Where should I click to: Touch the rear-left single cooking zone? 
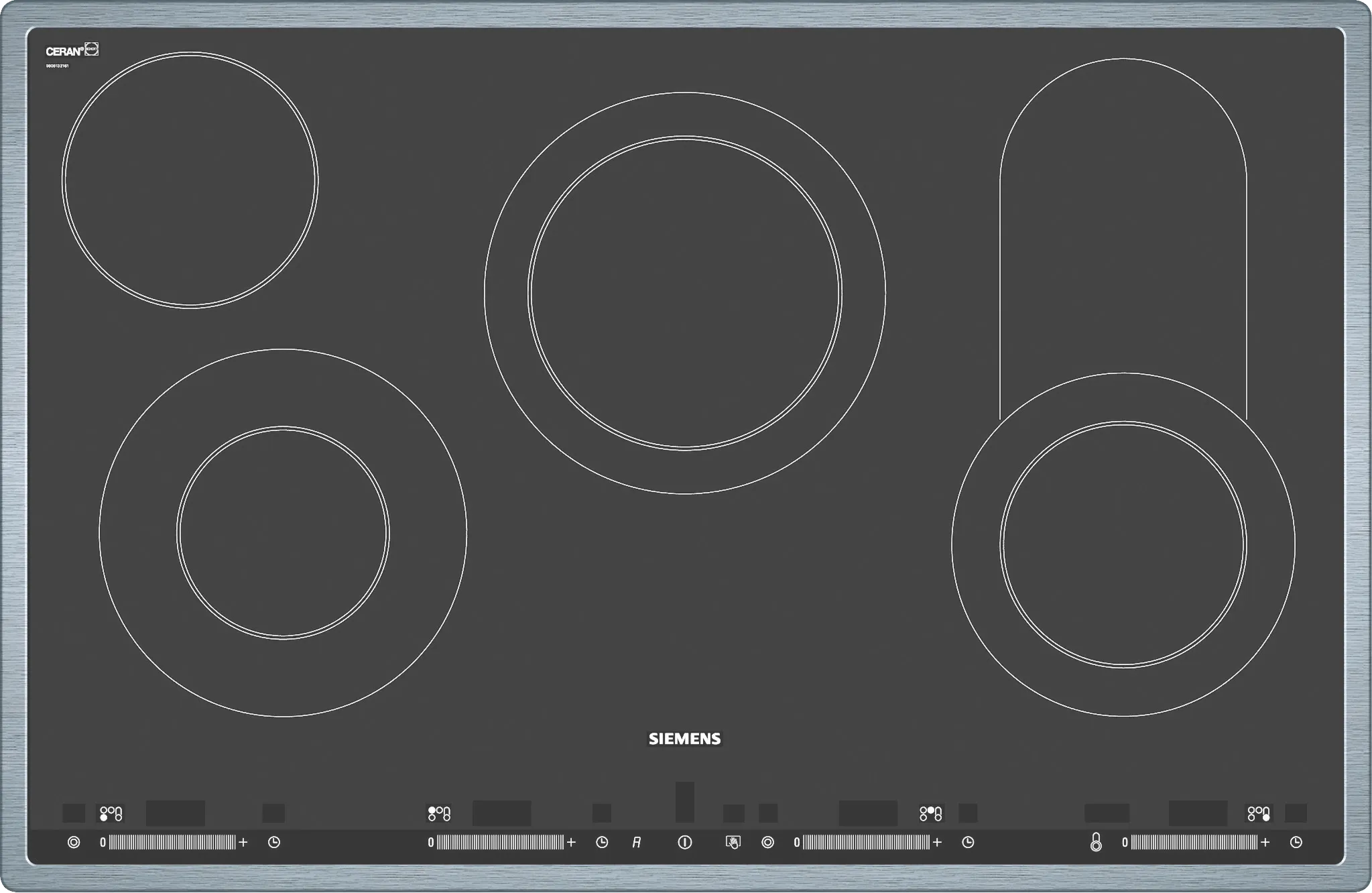tap(190, 180)
